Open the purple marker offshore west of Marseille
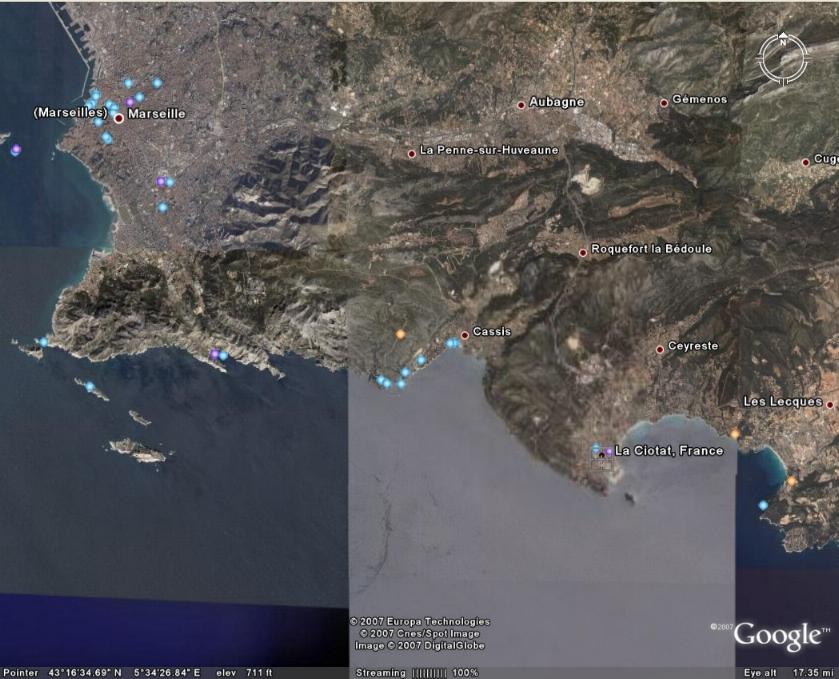 [16, 150]
